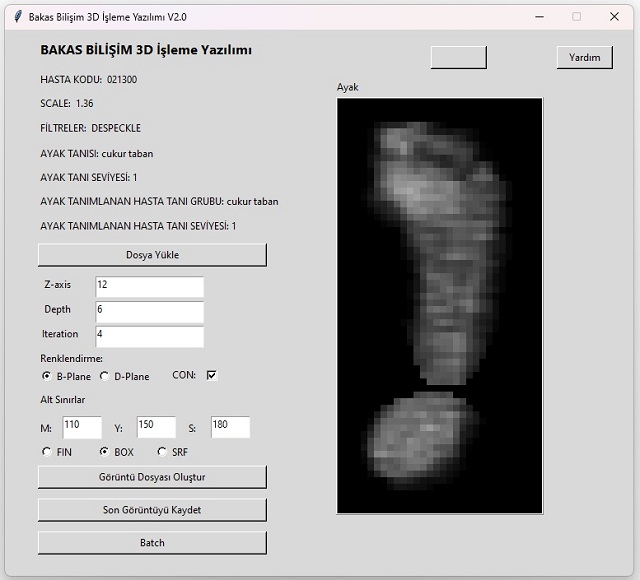640x580 pixels.
Task: Click AYAK TANI SEVİYESİ: 1 text
Action: (89, 178)
